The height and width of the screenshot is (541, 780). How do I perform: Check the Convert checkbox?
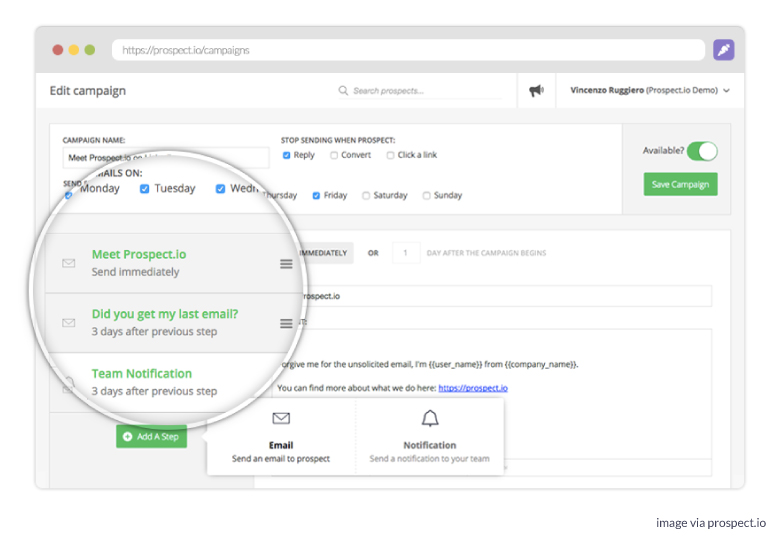click(x=334, y=155)
